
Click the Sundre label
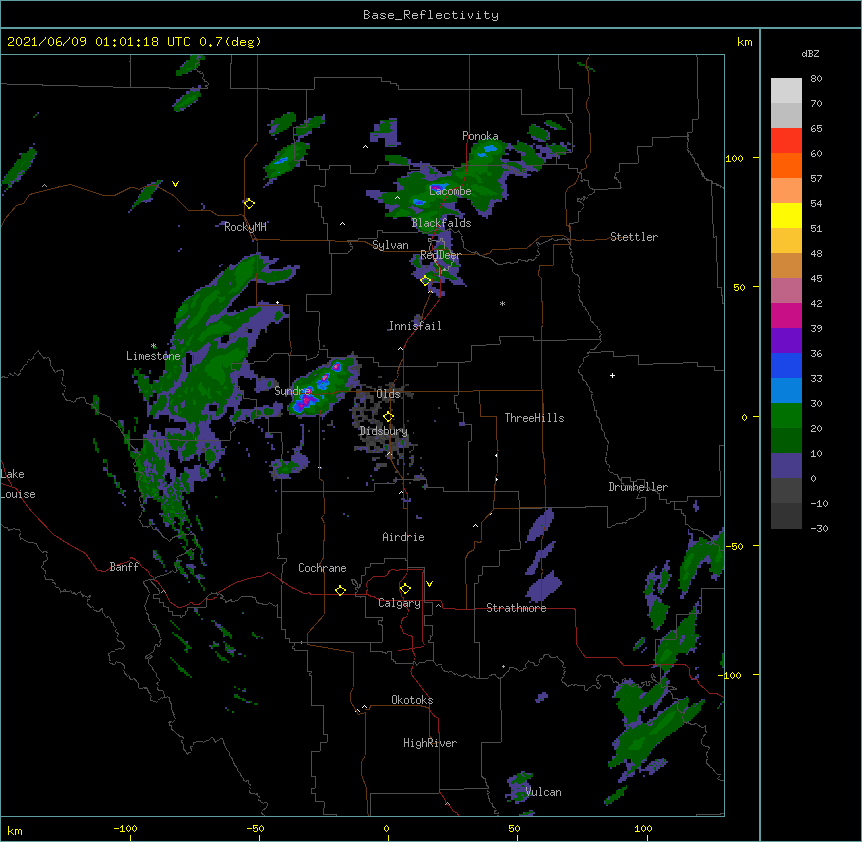(292, 391)
